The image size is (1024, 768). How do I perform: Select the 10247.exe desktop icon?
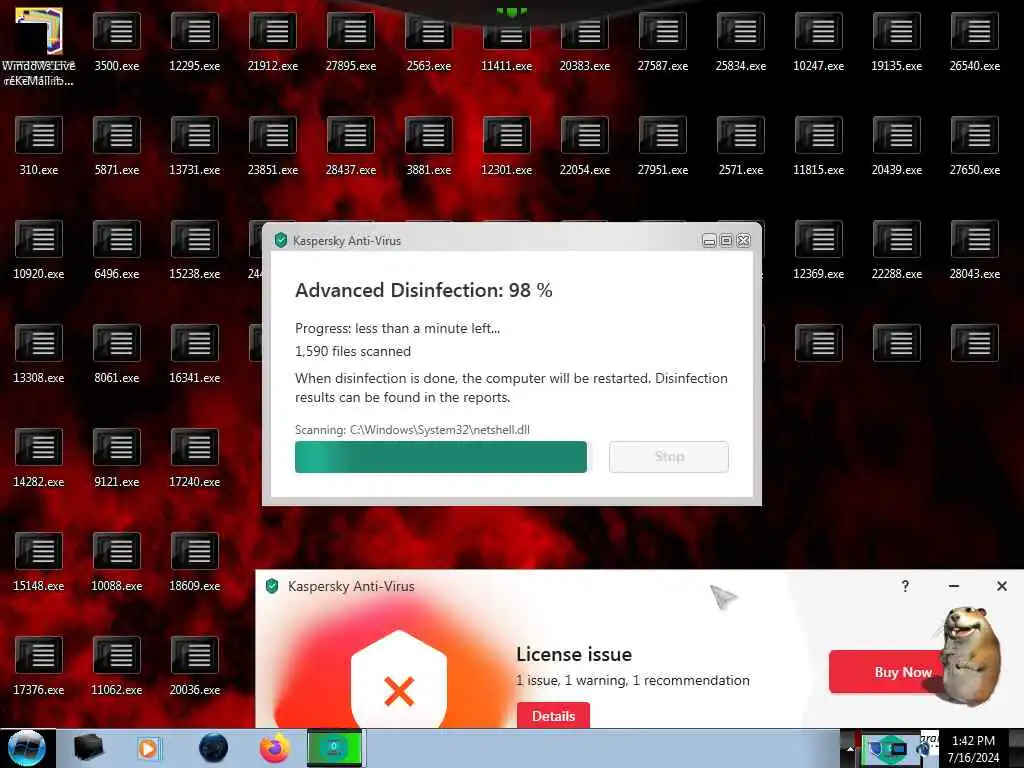819,31
